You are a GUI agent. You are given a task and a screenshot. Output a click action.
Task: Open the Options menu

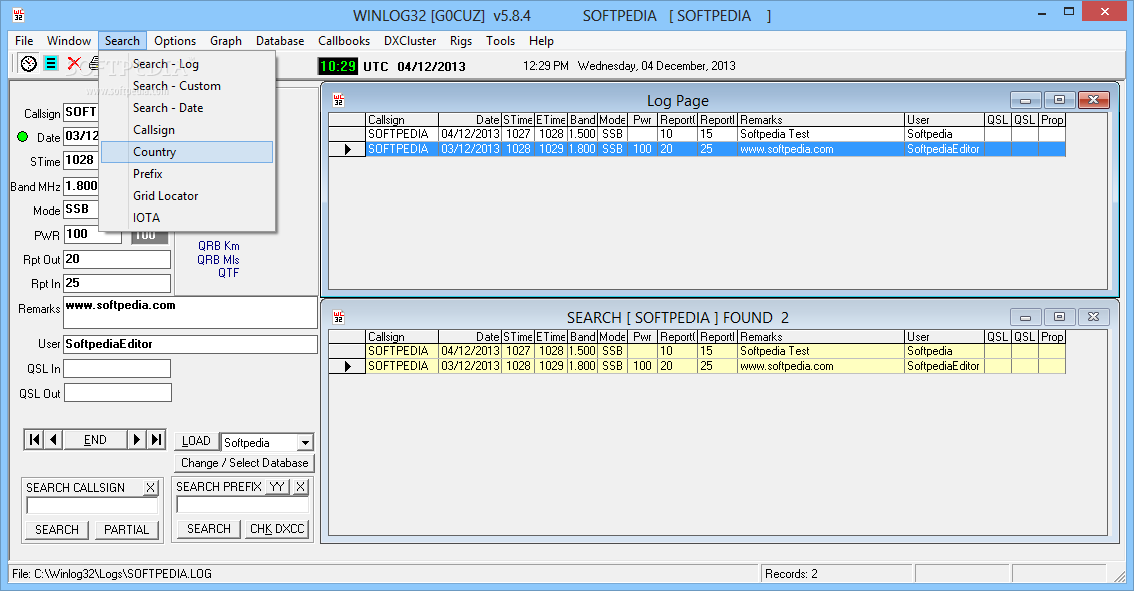click(x=175, y=41)
